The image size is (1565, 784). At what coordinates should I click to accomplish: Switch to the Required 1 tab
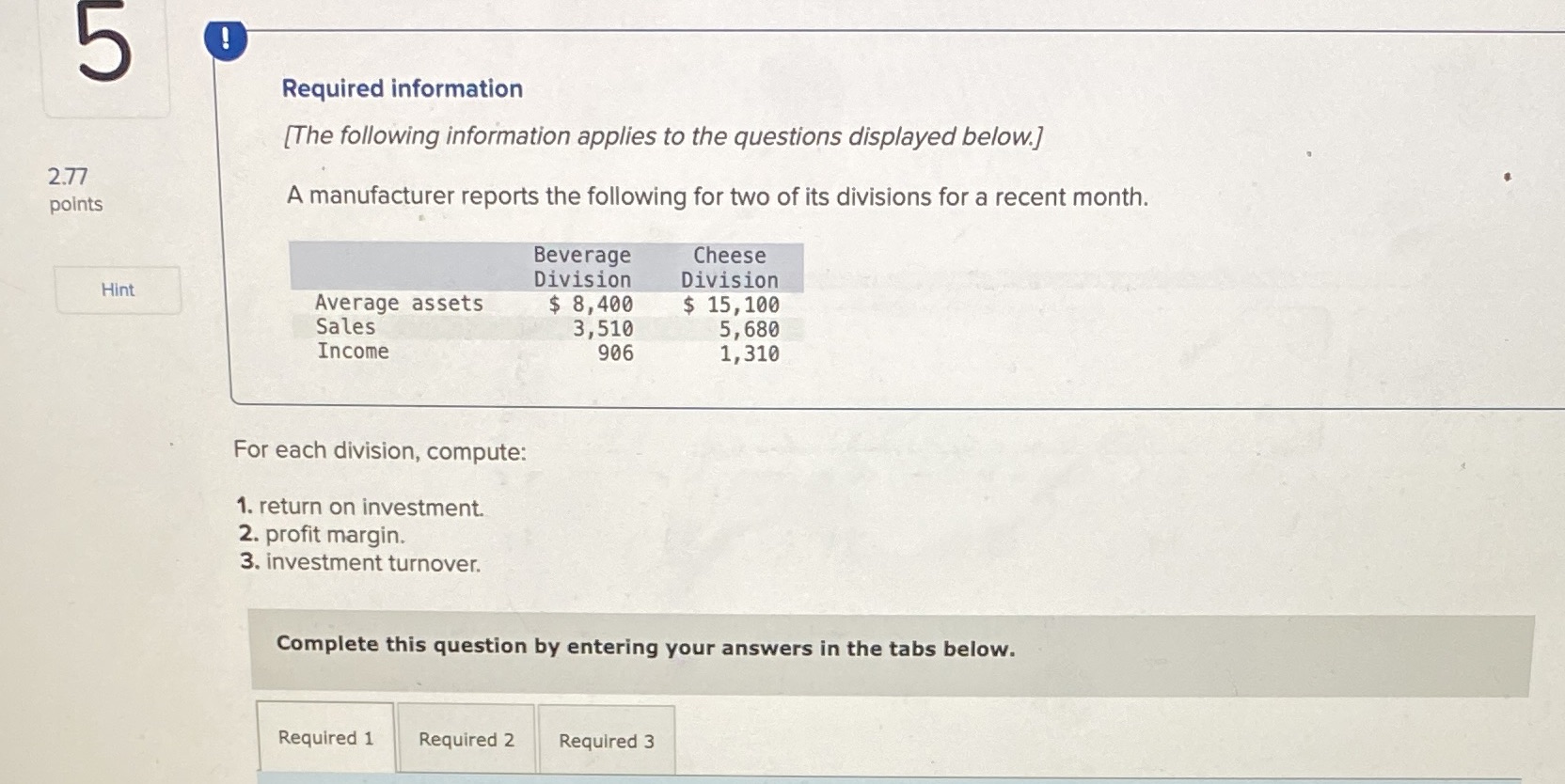pyautogui.click(x=326, y=740)
